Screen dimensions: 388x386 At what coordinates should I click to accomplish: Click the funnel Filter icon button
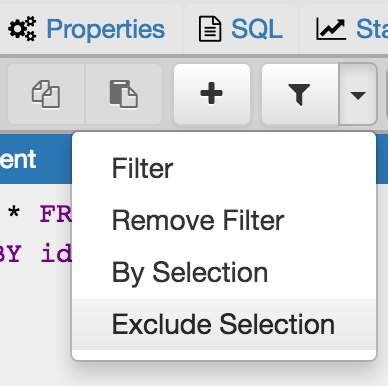tap(300, 94)
